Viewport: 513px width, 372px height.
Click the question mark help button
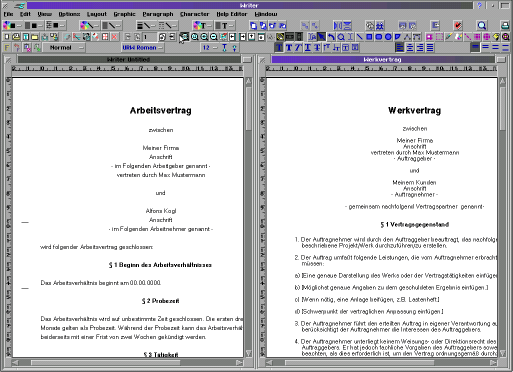(479, 5)
